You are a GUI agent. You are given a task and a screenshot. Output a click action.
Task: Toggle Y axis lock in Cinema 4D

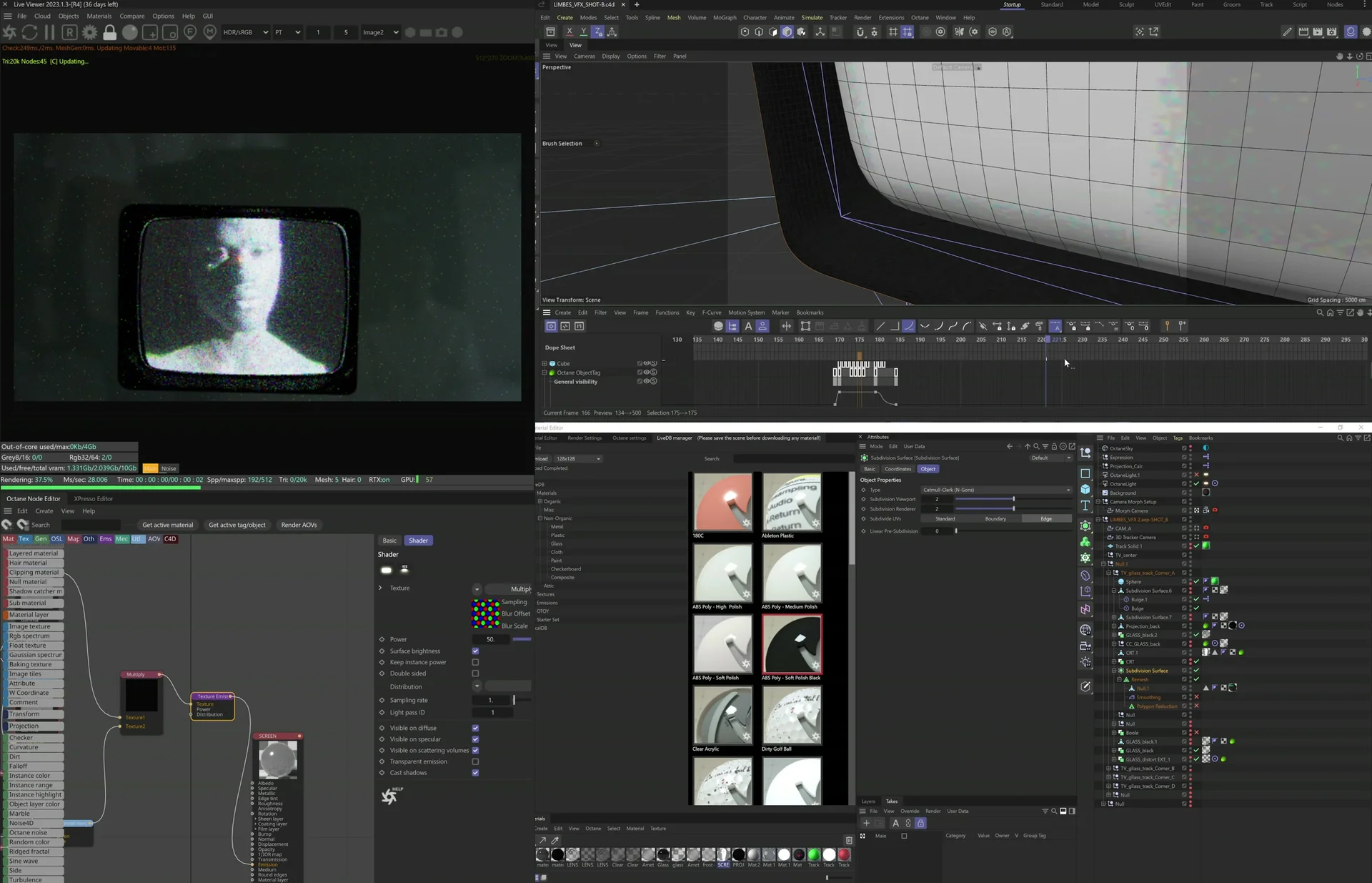[x=584, y=31]
